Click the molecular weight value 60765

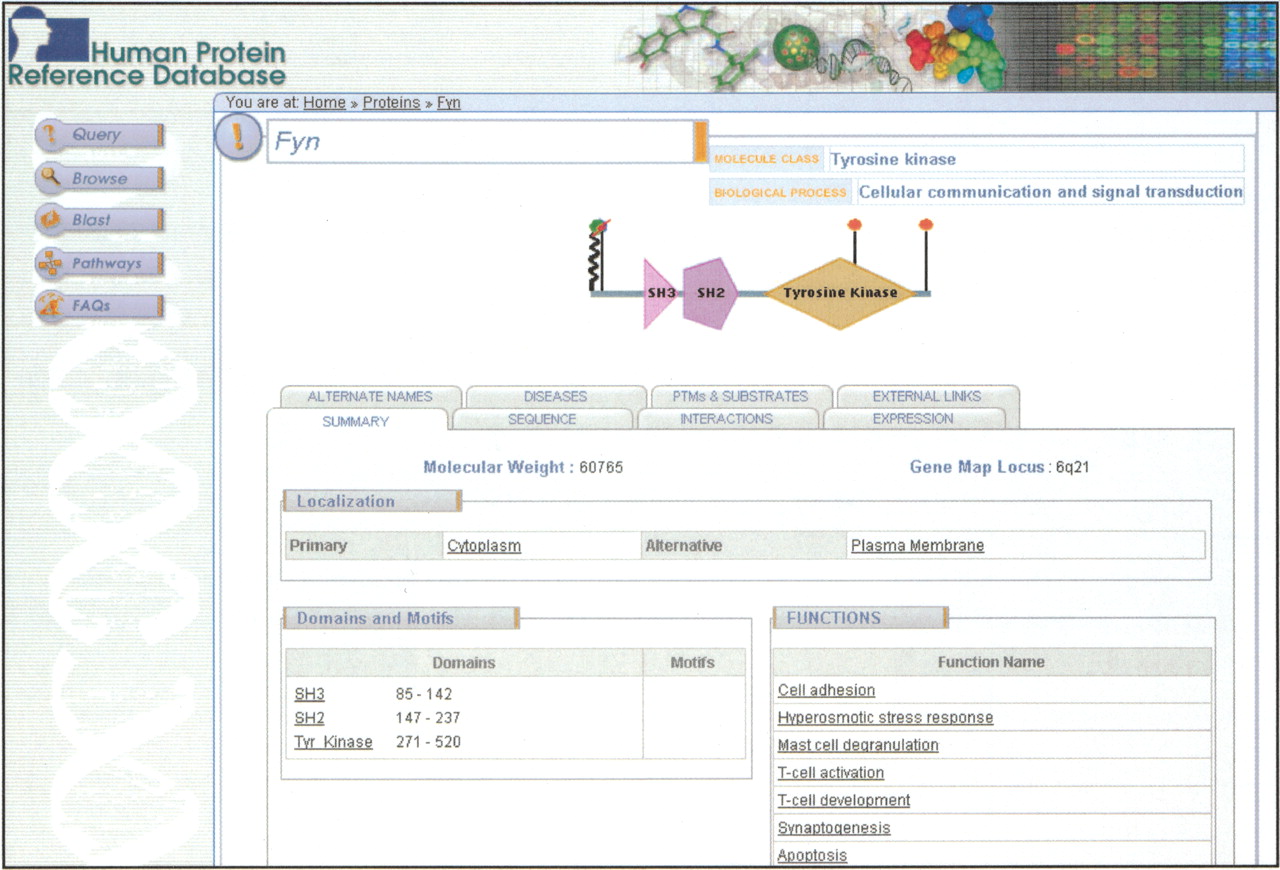[602, 467]
